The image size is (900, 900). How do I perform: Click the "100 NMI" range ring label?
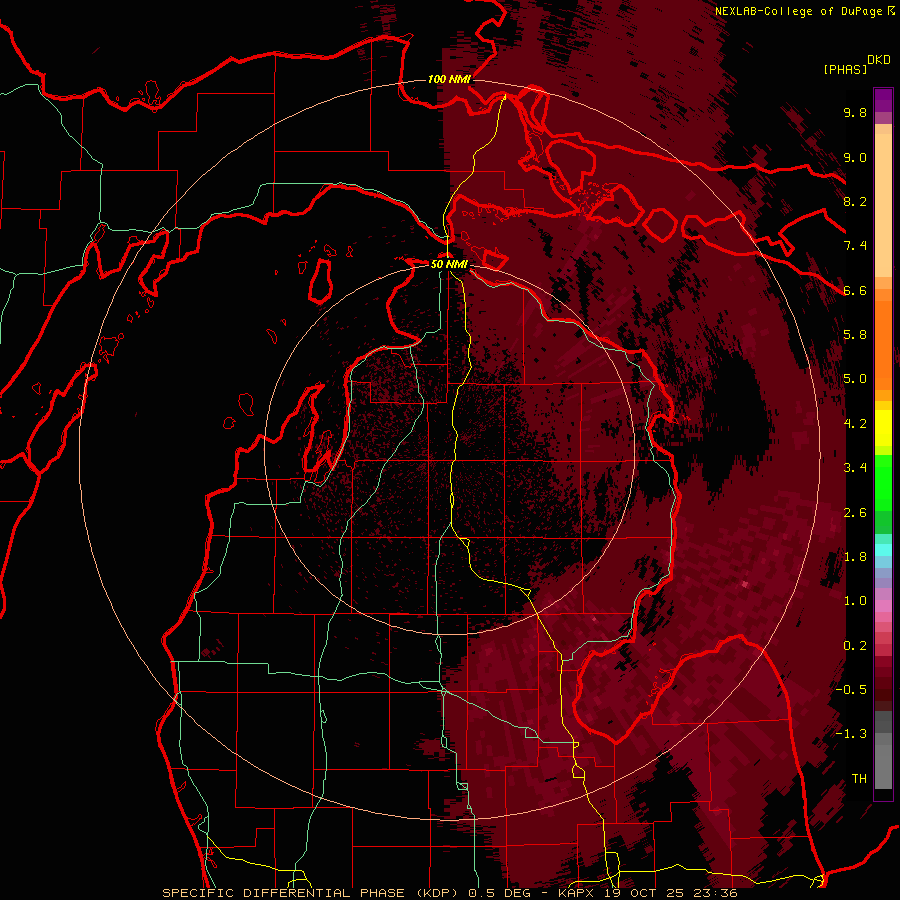449,79
